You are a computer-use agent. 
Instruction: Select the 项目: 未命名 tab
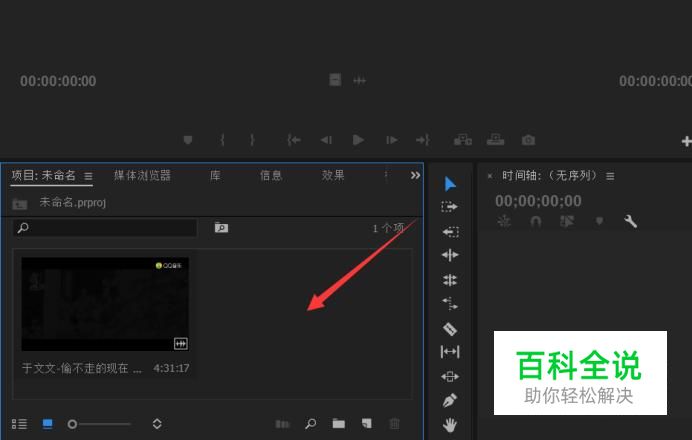coord(43,176)
